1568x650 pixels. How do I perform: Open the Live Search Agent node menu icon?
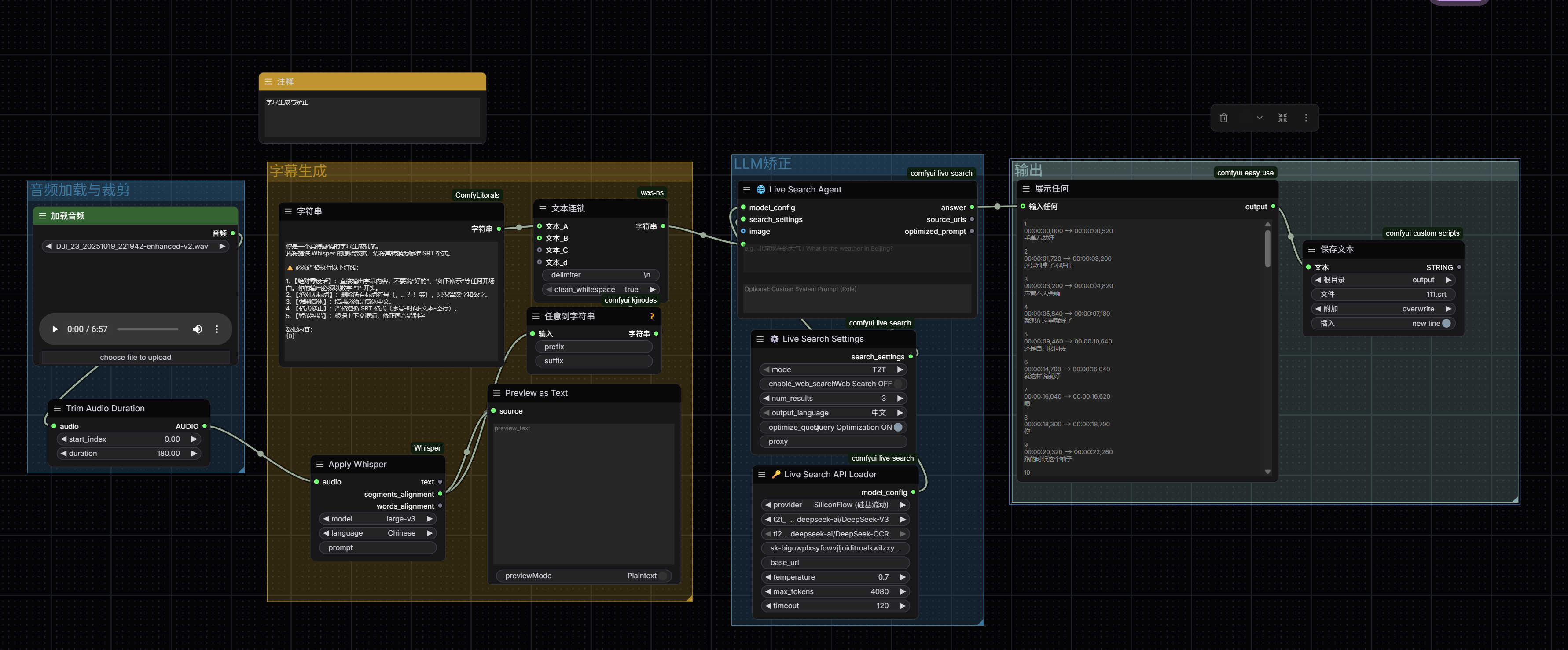pos(746,189)
